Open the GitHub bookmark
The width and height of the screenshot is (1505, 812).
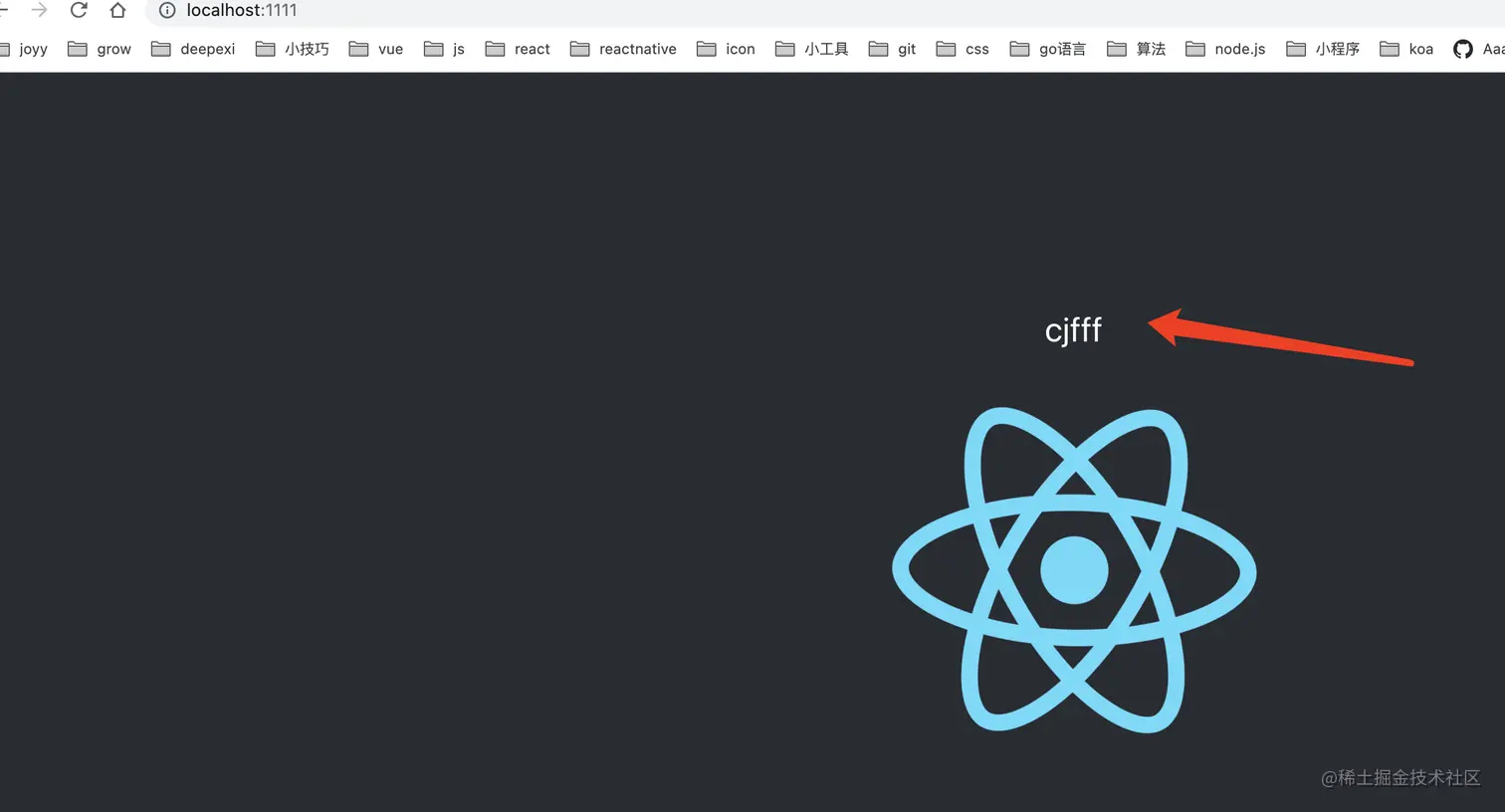coord(1478,49)
